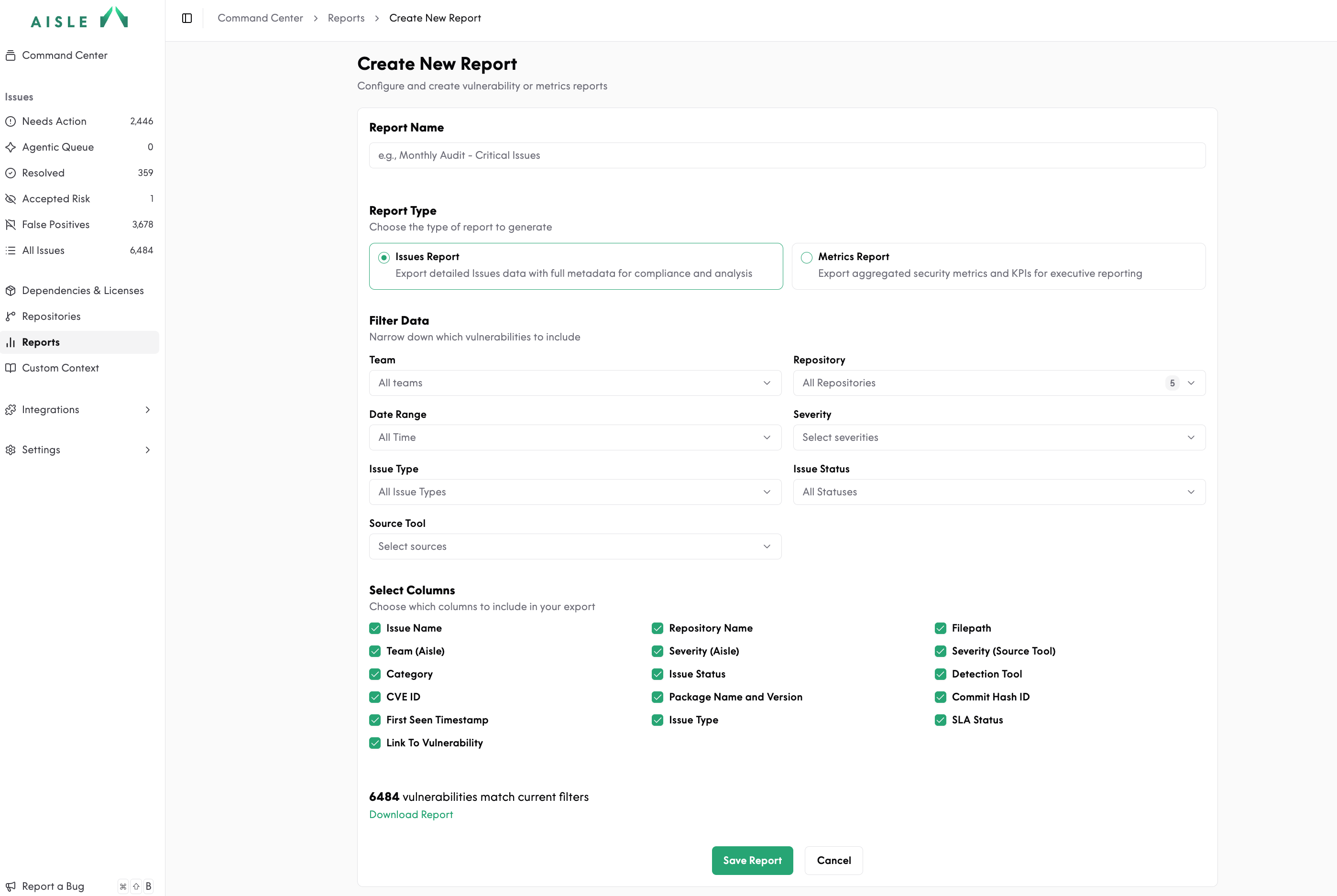Click the Reports breadcrumb link
Viewport: 1337px width, 896px height.
pos(346,18)
